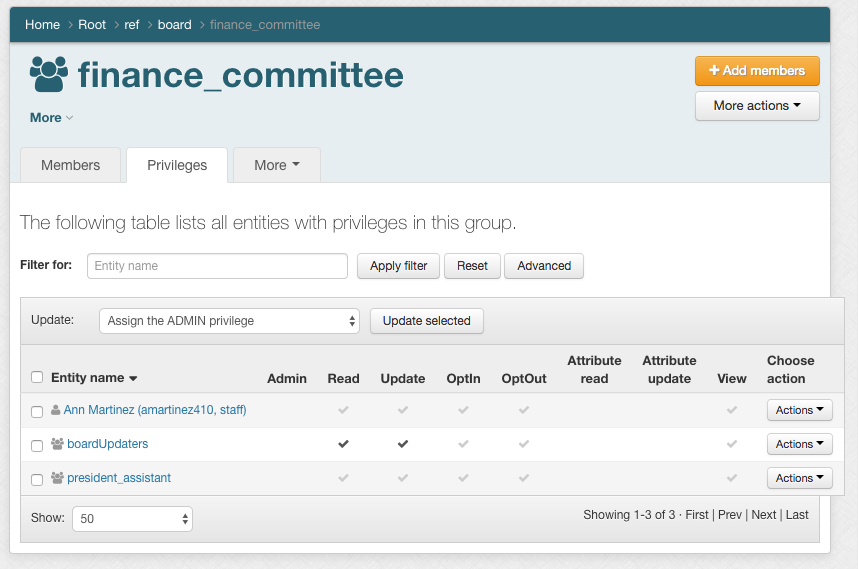Image resolution: width=858 pixels, height=569 pixels.
Task: Click boardUpdaters Read privilege checkmark
Action: point(343,444)
